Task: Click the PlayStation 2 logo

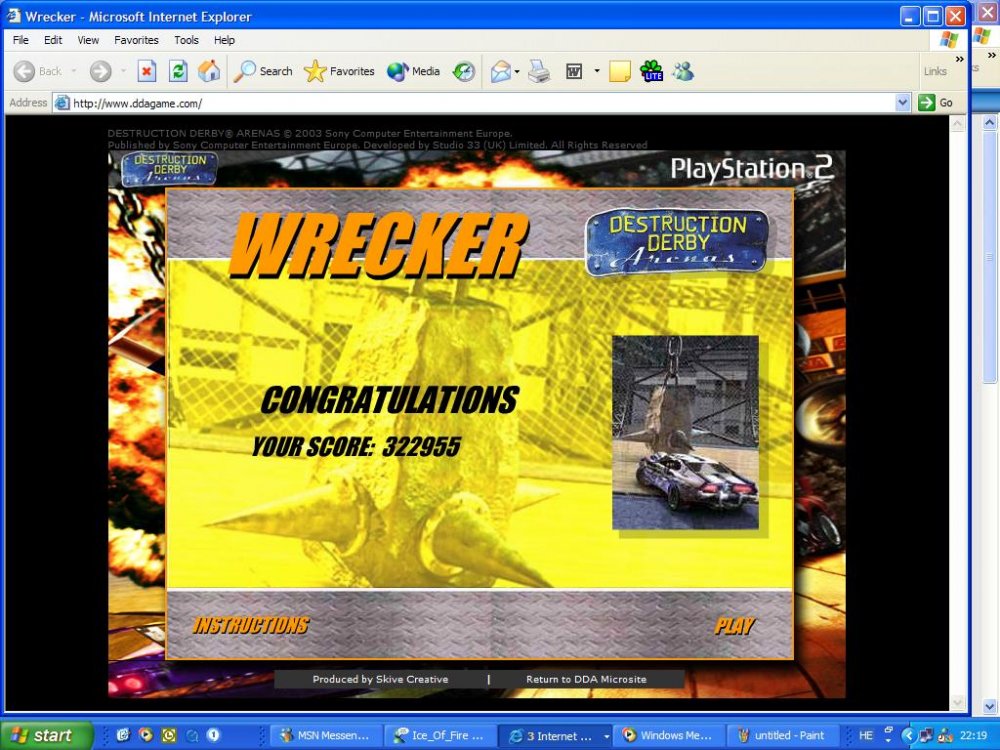Action: [x=752, y=169]
